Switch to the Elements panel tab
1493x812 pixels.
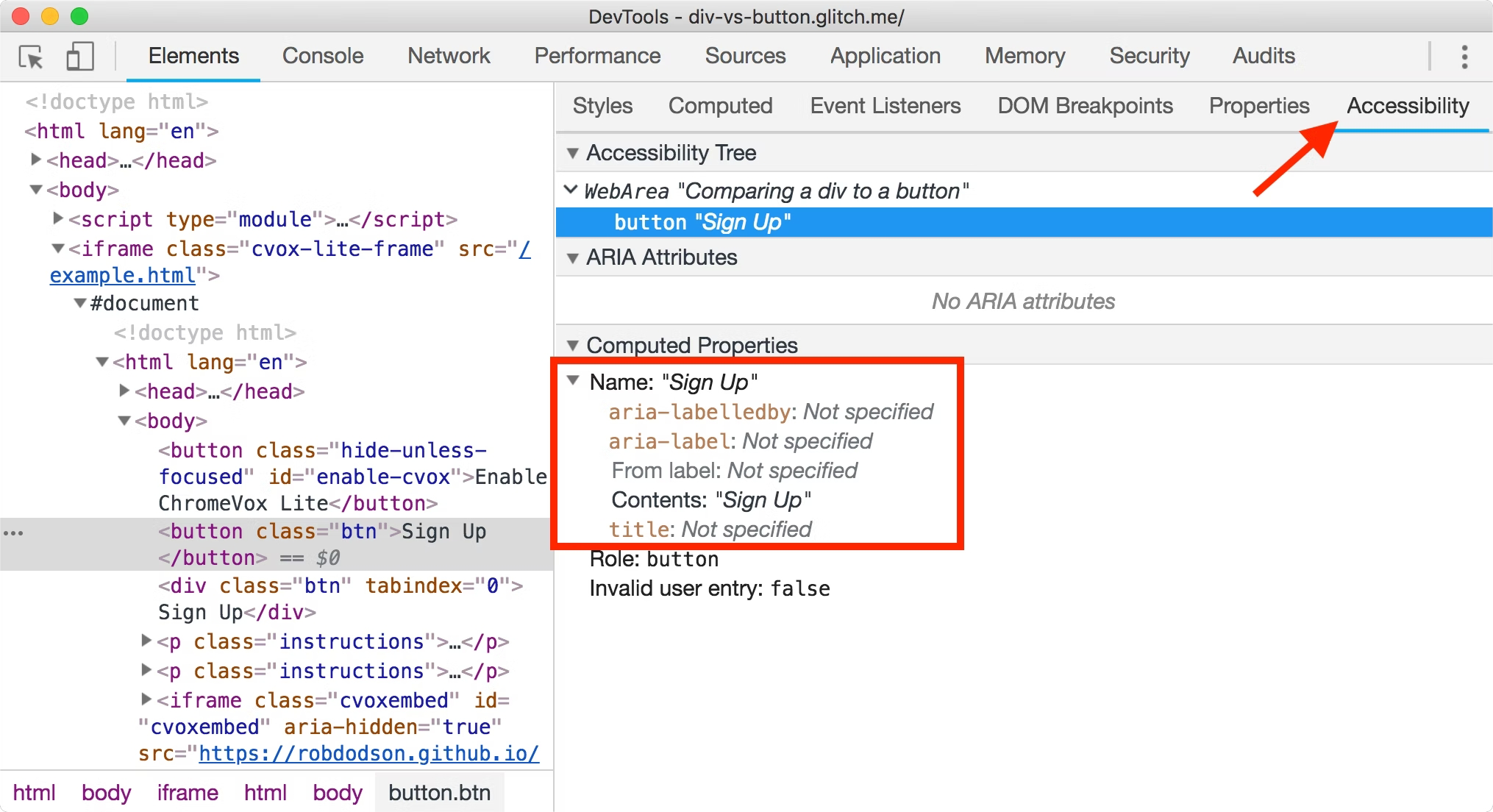pos(193,56)
